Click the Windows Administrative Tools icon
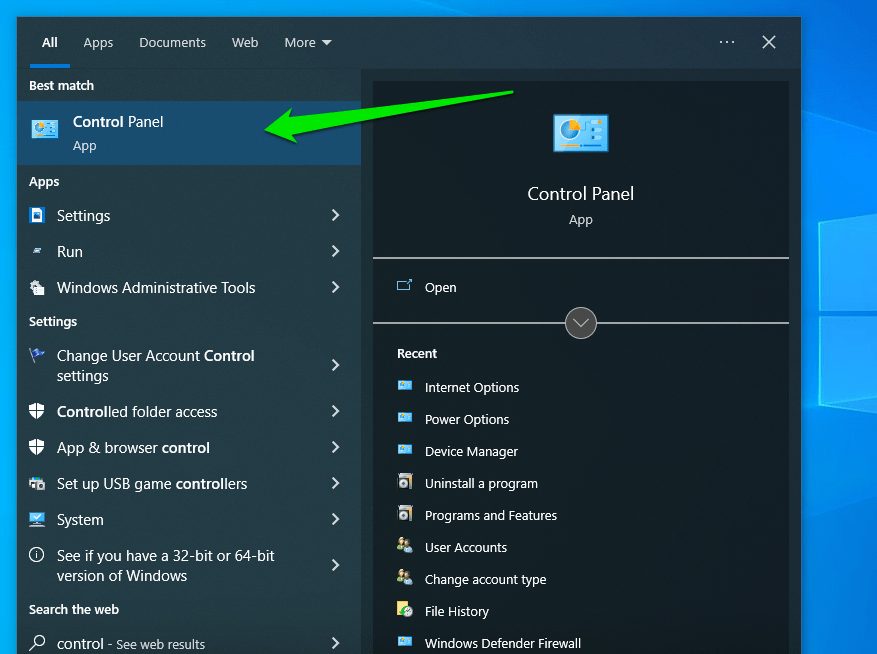The width and height of the screenshot is (877, 654). coord(38,288)
